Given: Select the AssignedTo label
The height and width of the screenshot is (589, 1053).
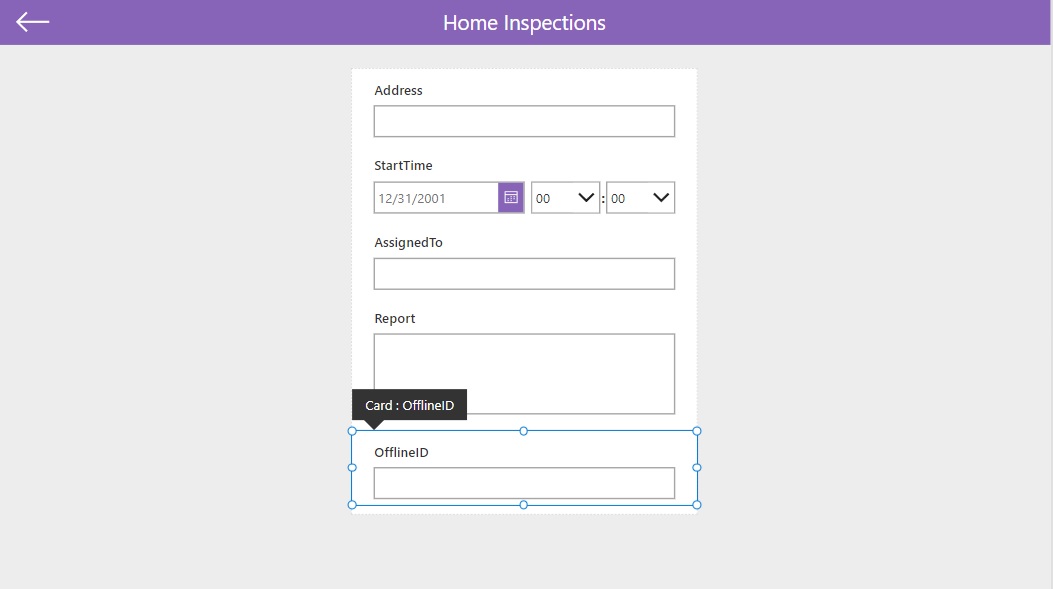Looking at the screenshot, I should point(408,242).
